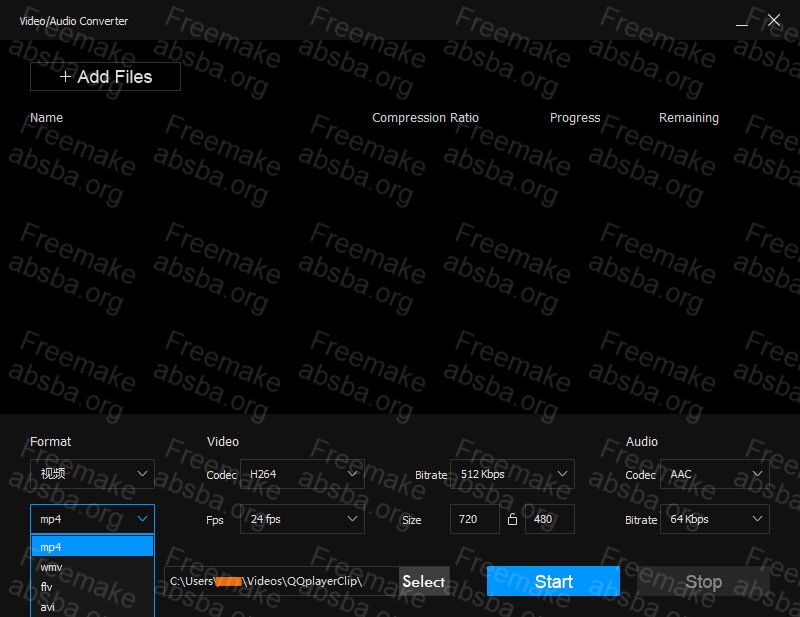The image size is (800, 617).
Task: Click the Compression Ratio column header
Action: coord(425,118)
